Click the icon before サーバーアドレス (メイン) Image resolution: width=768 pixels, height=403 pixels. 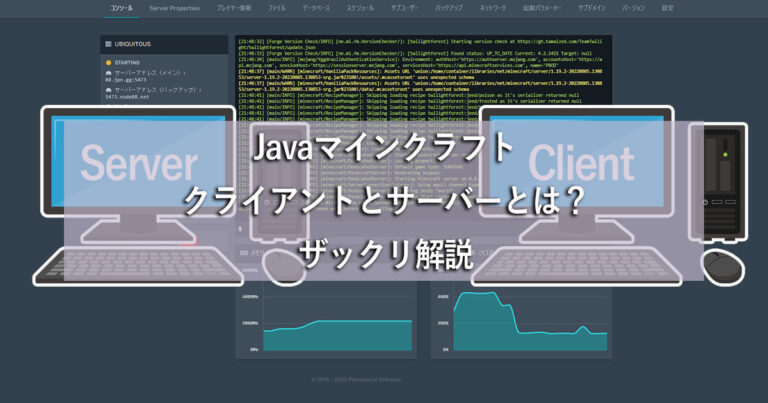(108, 72)
